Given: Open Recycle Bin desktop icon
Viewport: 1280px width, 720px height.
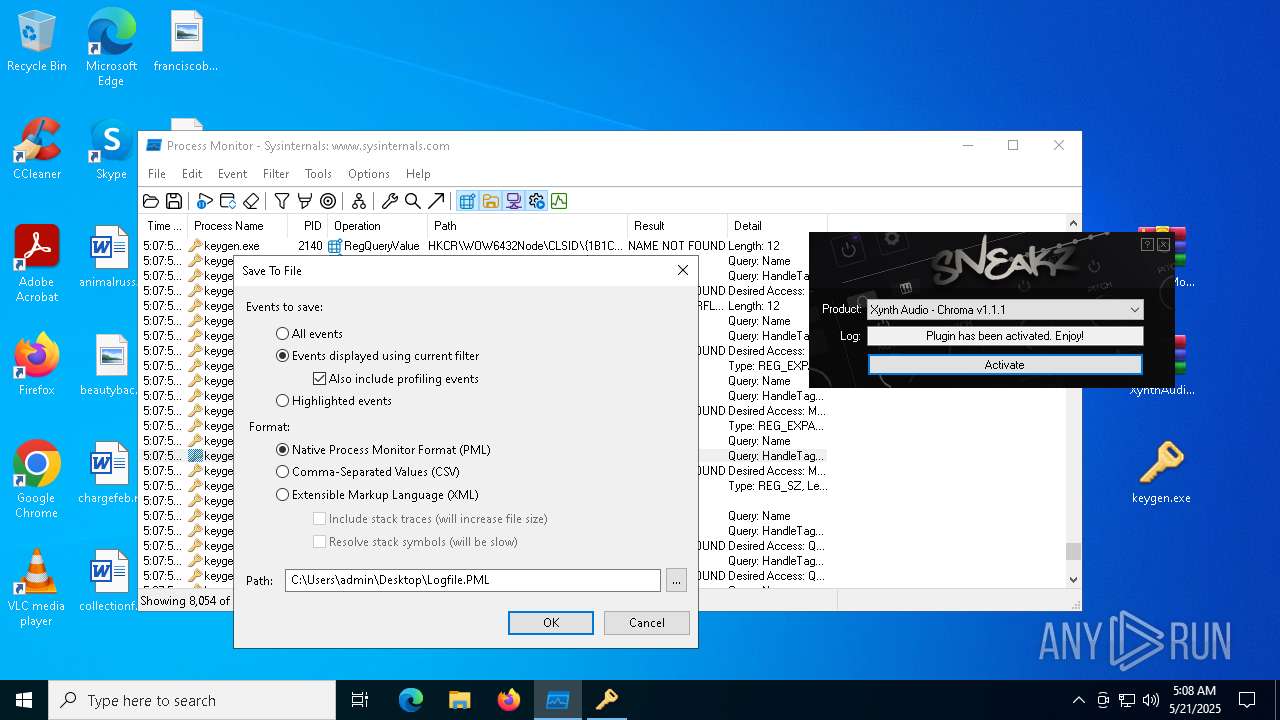Looking at the screenshot, I should tap(37, 42).
